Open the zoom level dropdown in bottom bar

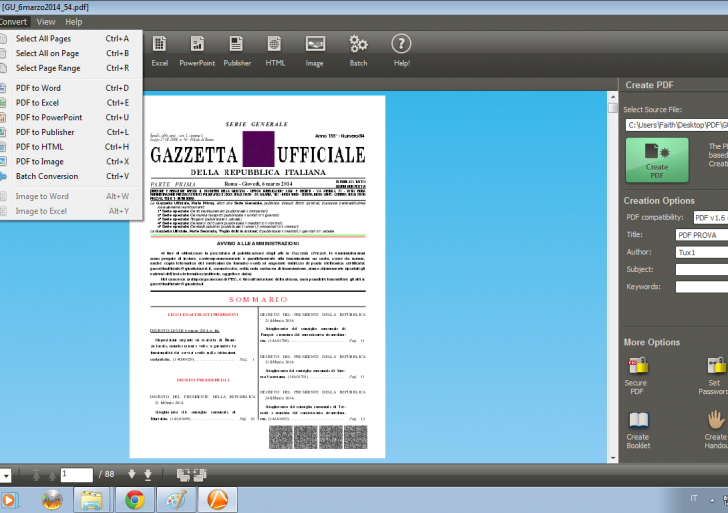(6, 474)
